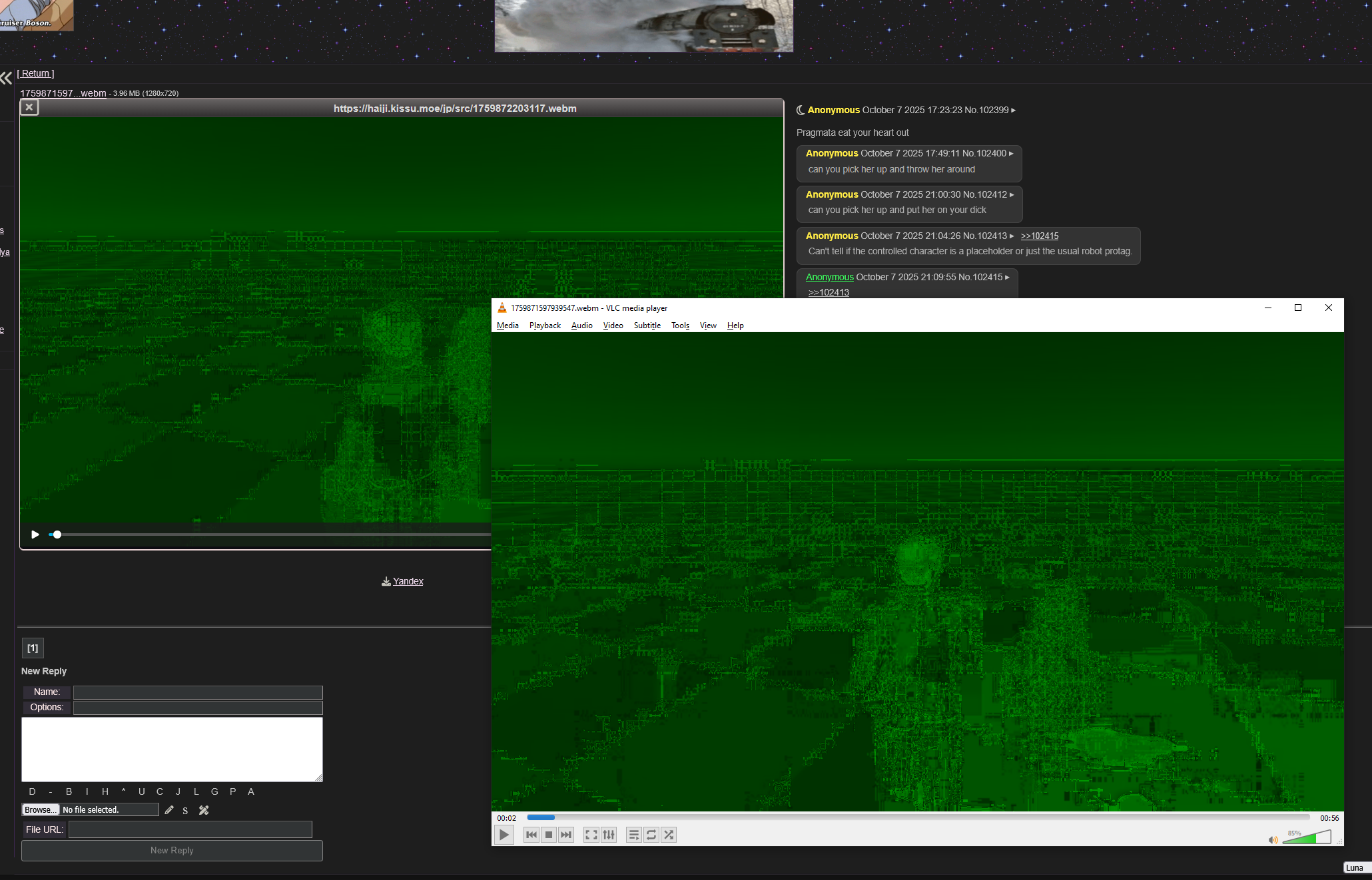Image resolution: width=1372 pixels, height=880 pixels.
Task: Click the pencil draw icon beside Browse
Action: 169,810
